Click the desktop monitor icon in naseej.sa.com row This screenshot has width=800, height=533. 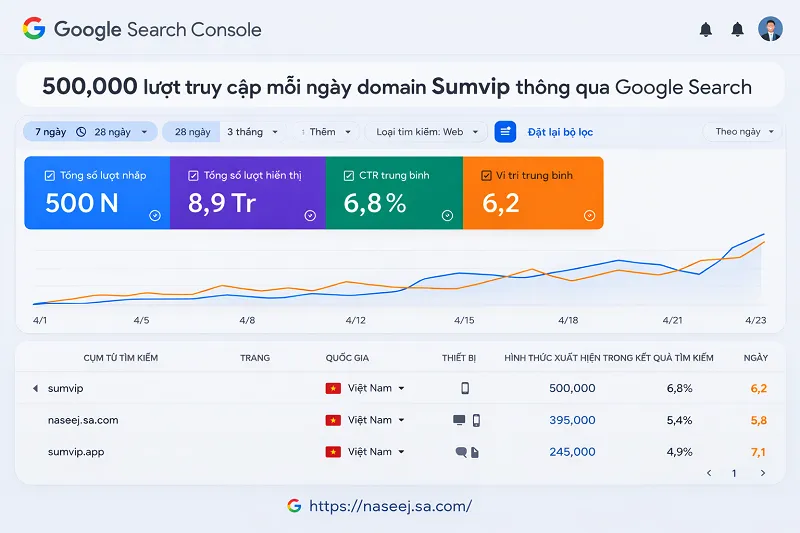point(459,420)
